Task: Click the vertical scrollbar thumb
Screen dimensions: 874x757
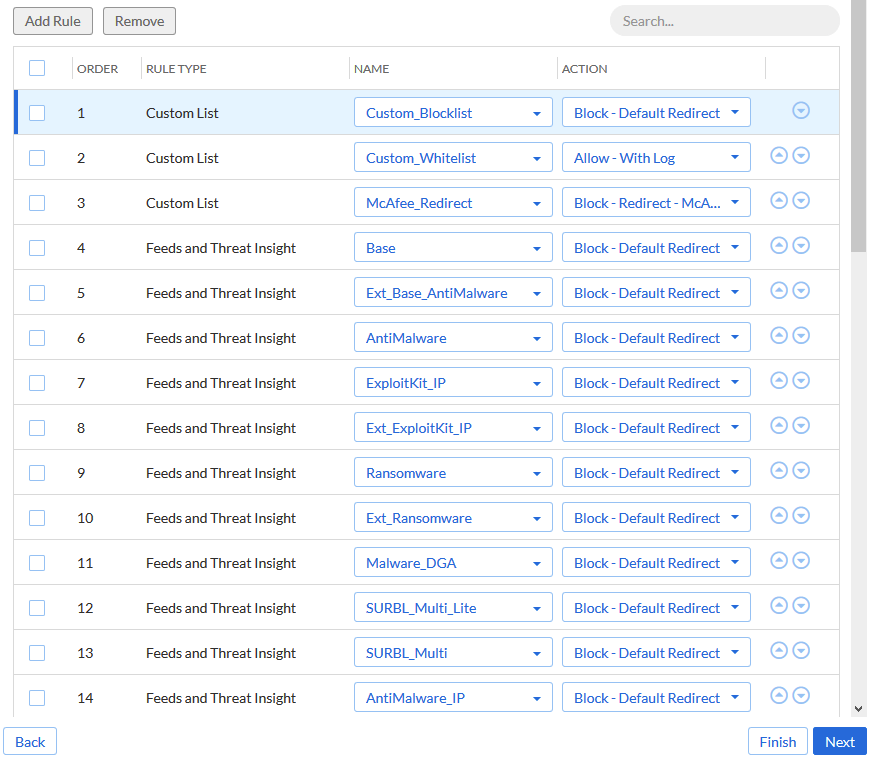Action: tap(858, 125)
